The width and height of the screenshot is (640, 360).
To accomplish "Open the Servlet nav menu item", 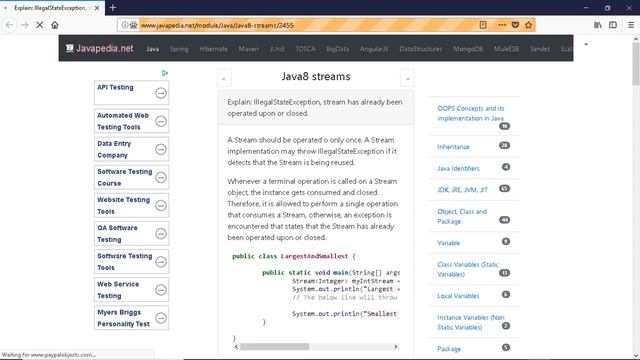I will click(x=540, y=49).
